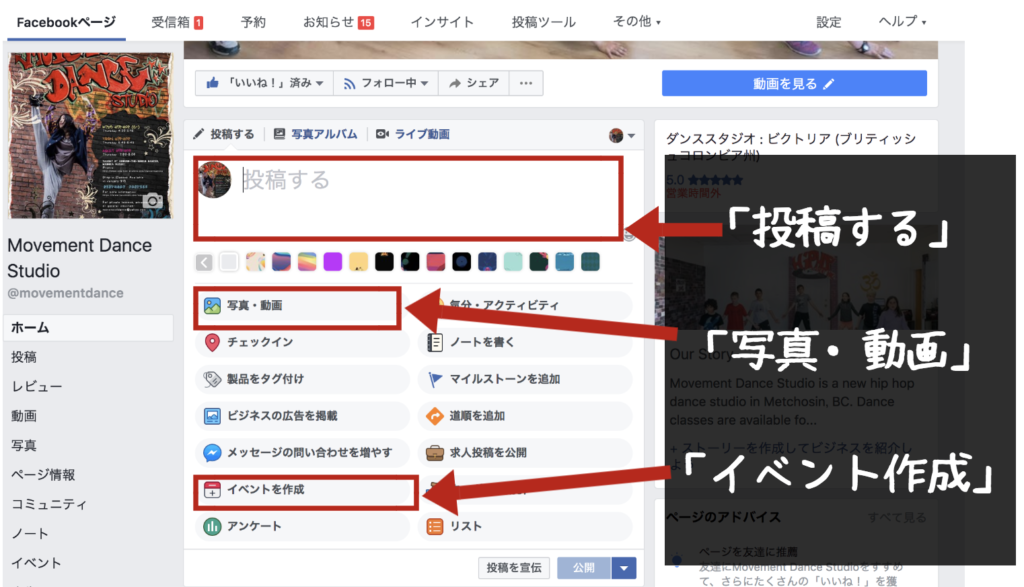Click the camera icon on the profile picture
The width and height of the screenshot is (1024, 587).
(153, 201)
